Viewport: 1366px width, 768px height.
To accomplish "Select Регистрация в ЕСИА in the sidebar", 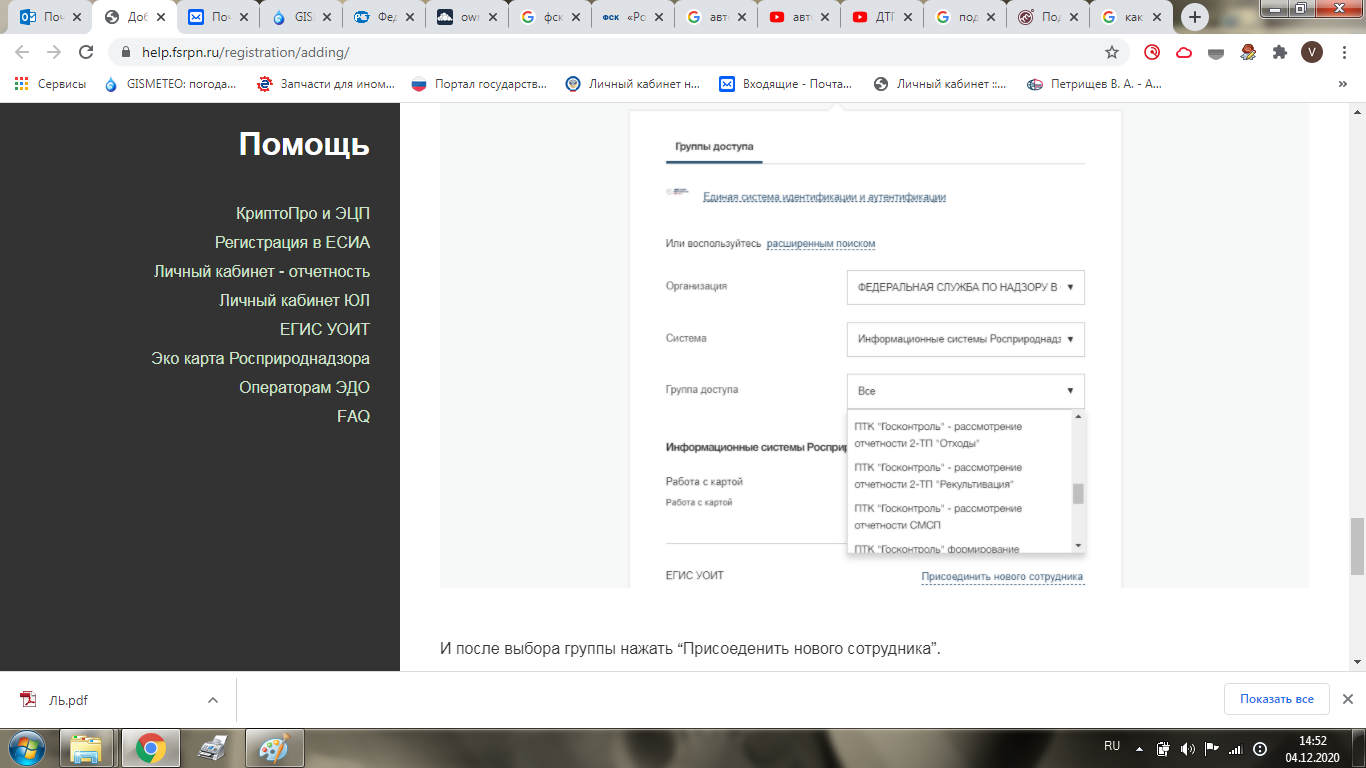I will coord(292,242).
